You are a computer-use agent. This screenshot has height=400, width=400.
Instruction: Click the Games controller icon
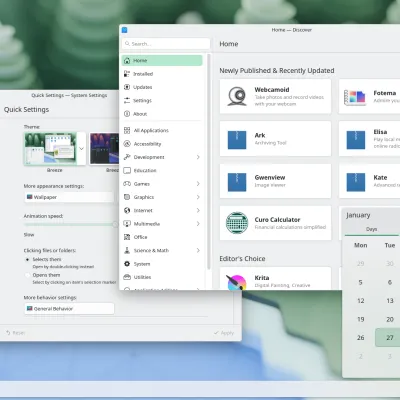[127, 184]
